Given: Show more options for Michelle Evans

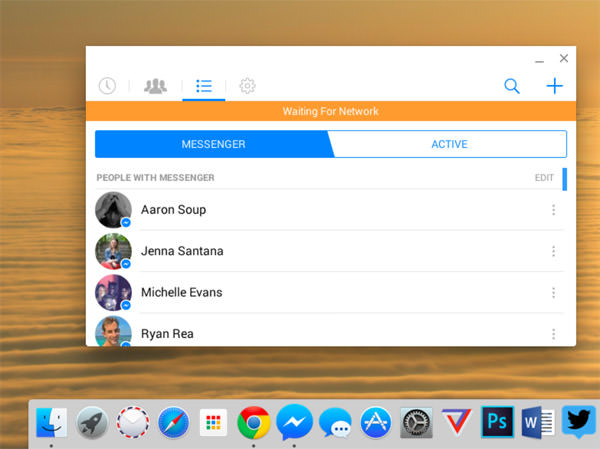Looking at the screenshot, I should 553,293.
